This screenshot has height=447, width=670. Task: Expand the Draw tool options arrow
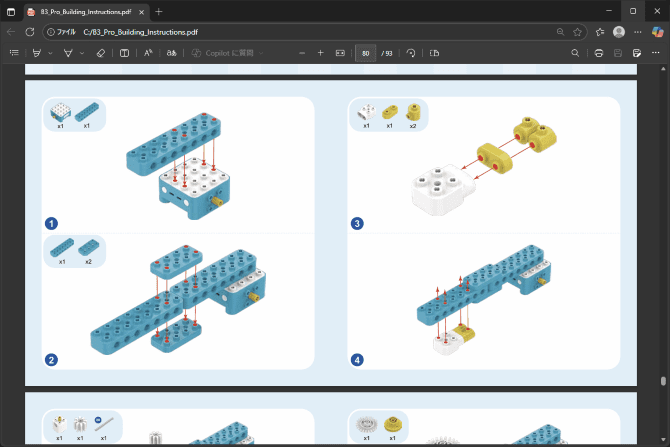tap(81, 52)
